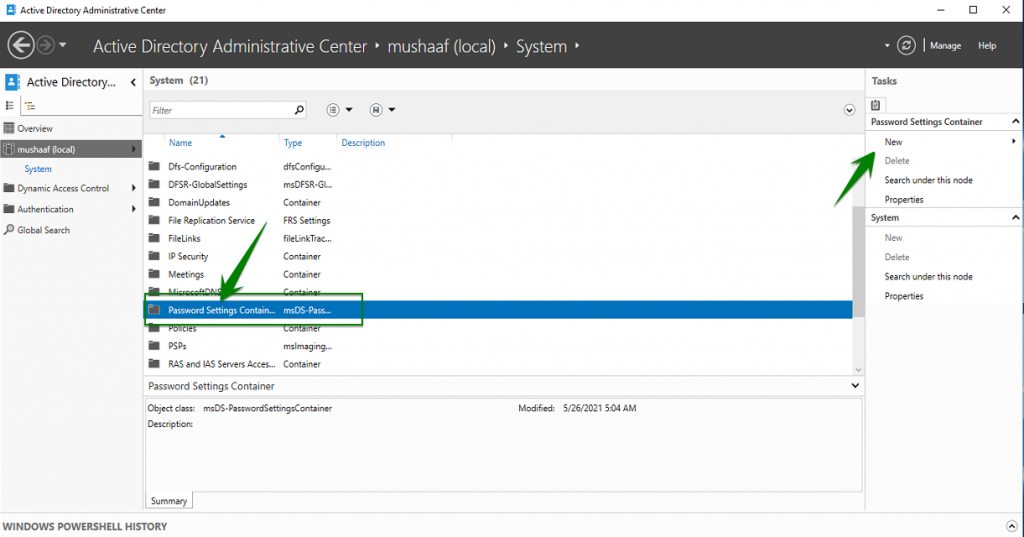Click PSPs folder icon
The height and width of the screenshot is (537, 1024).
coord(154,346)
